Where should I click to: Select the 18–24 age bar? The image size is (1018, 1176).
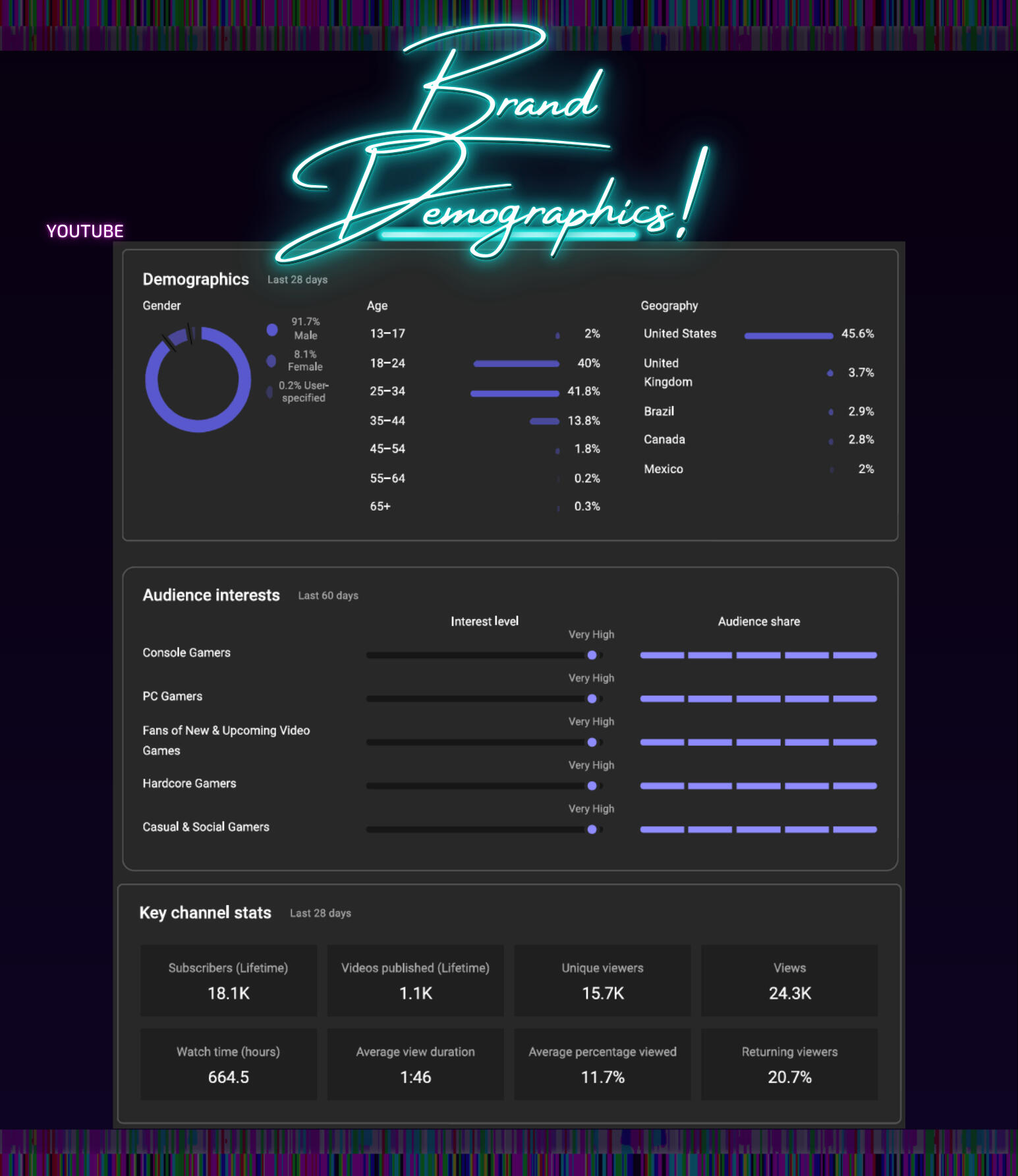pos(516,364)
